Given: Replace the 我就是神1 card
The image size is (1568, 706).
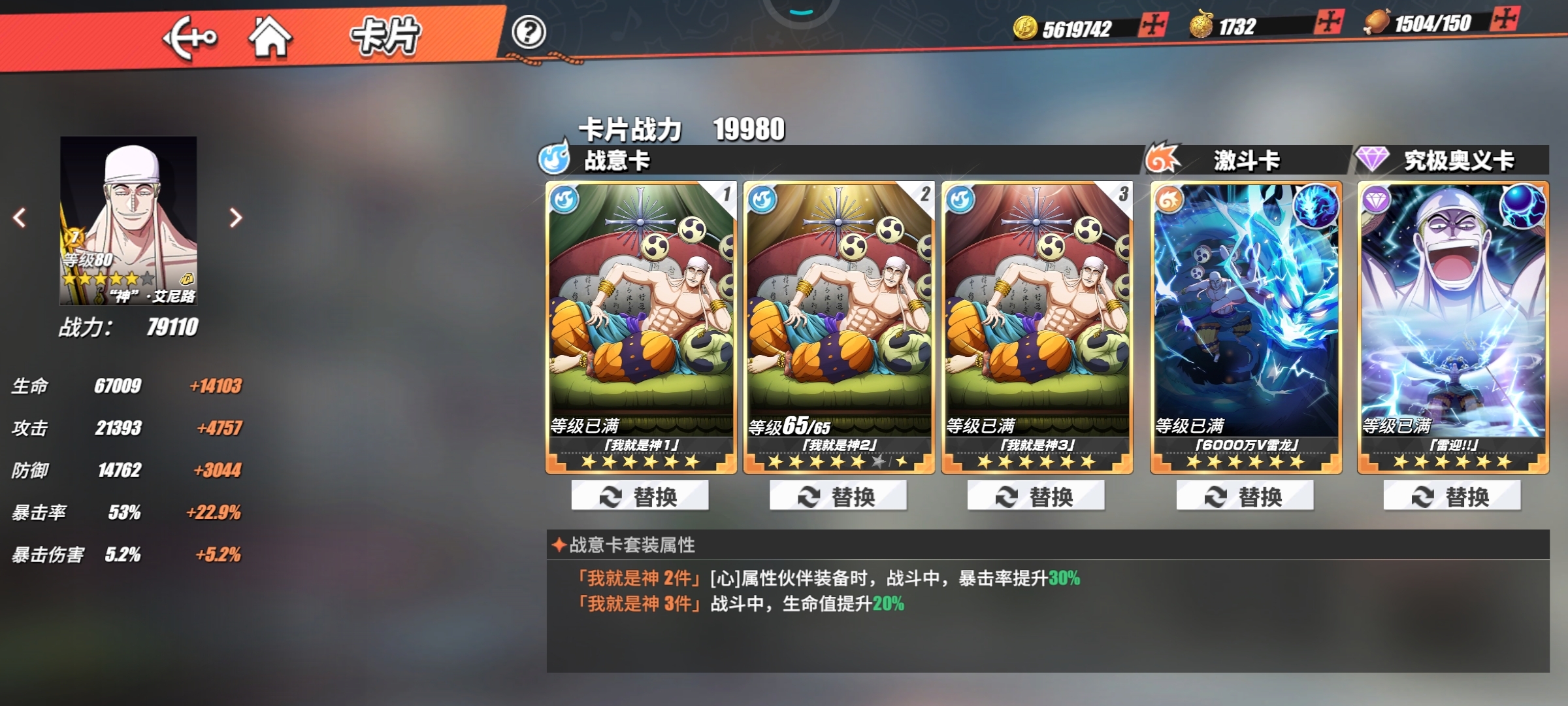Looking at the screenshot, I should coord(640,496).
